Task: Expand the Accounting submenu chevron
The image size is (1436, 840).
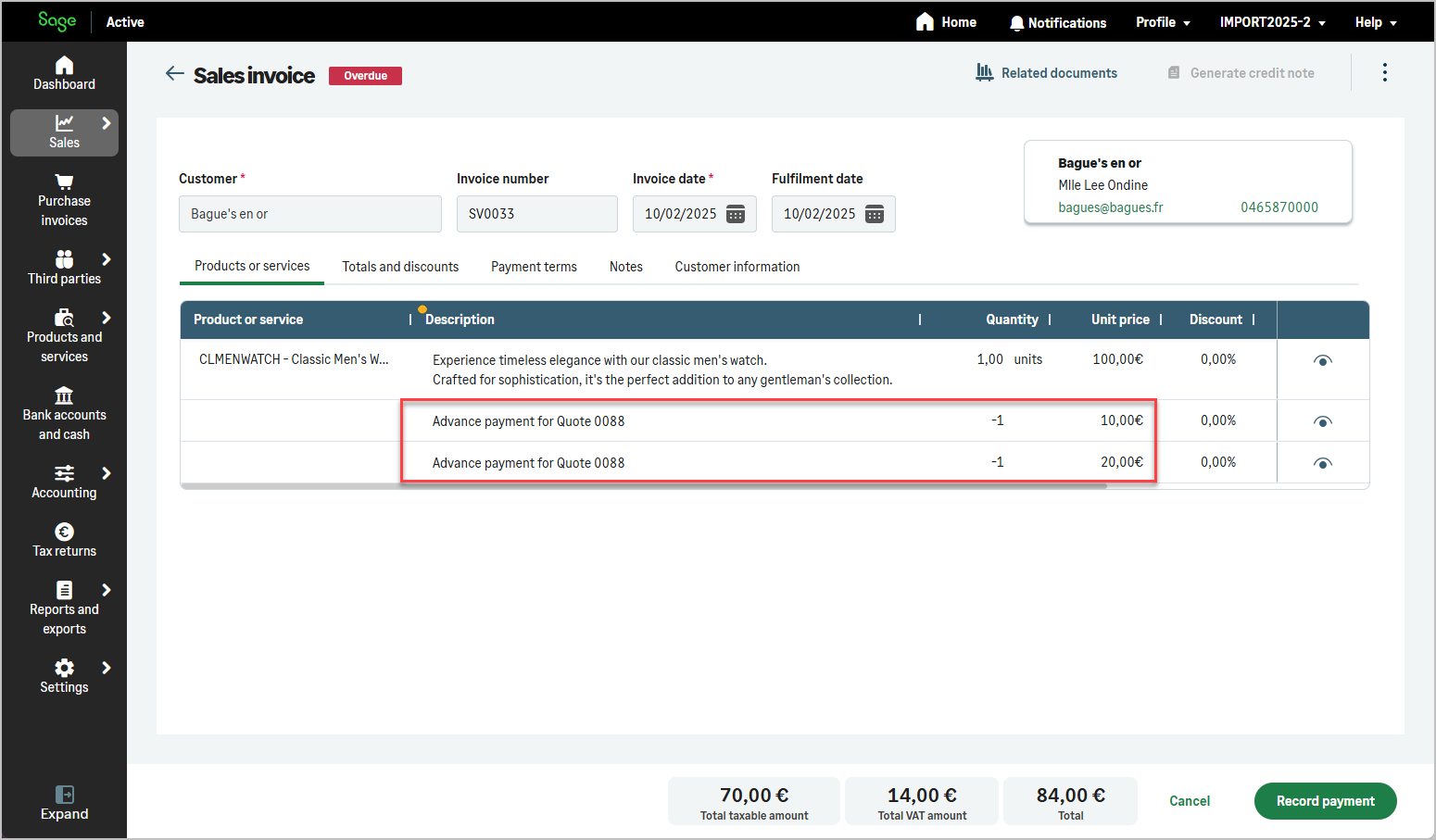Action: tap(107, 473)
